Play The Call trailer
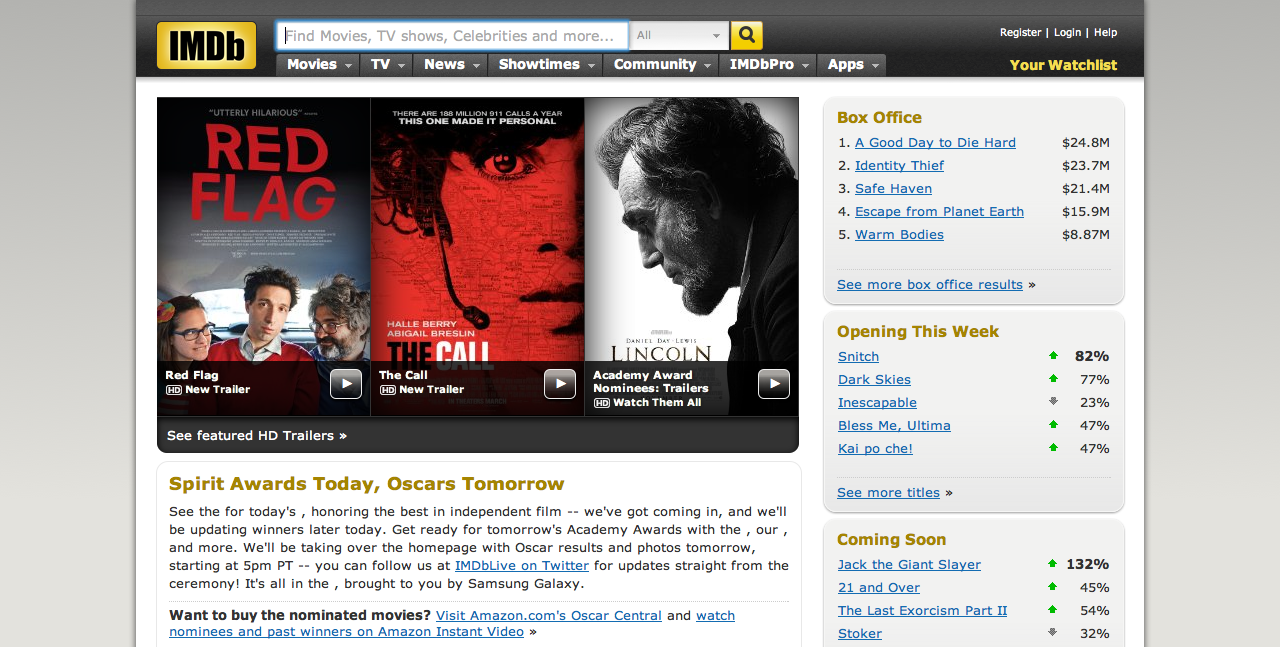This screenshot has width=1280, height=647. click(x=560, y=384)
